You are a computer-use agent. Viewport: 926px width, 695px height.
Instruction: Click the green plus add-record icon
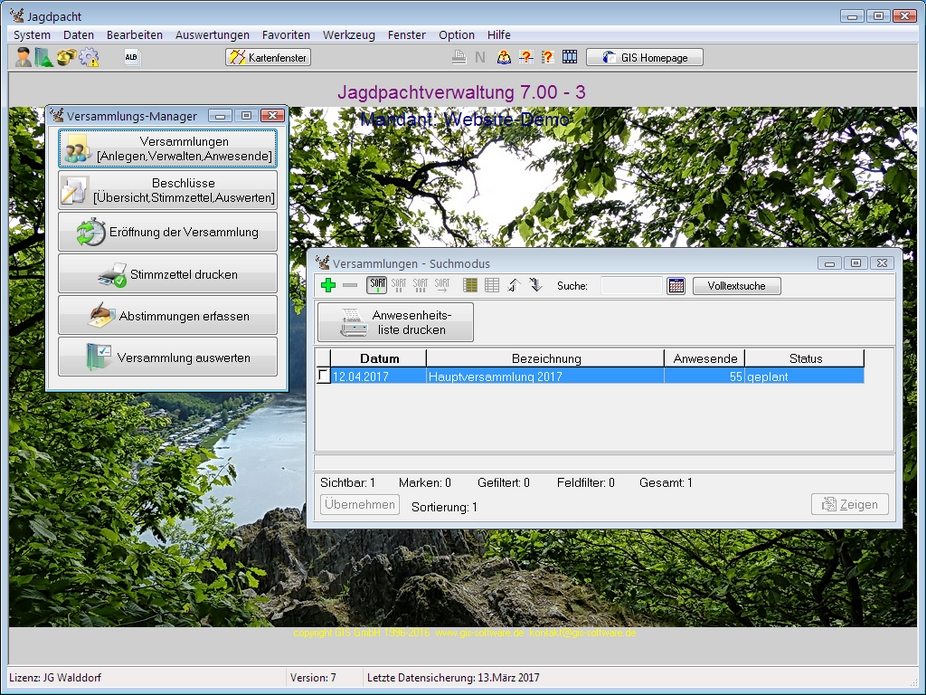click(328, 286)
